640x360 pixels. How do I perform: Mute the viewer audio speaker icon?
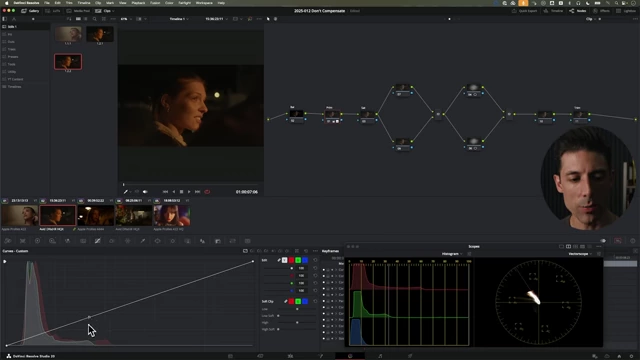tap(145, 192)
